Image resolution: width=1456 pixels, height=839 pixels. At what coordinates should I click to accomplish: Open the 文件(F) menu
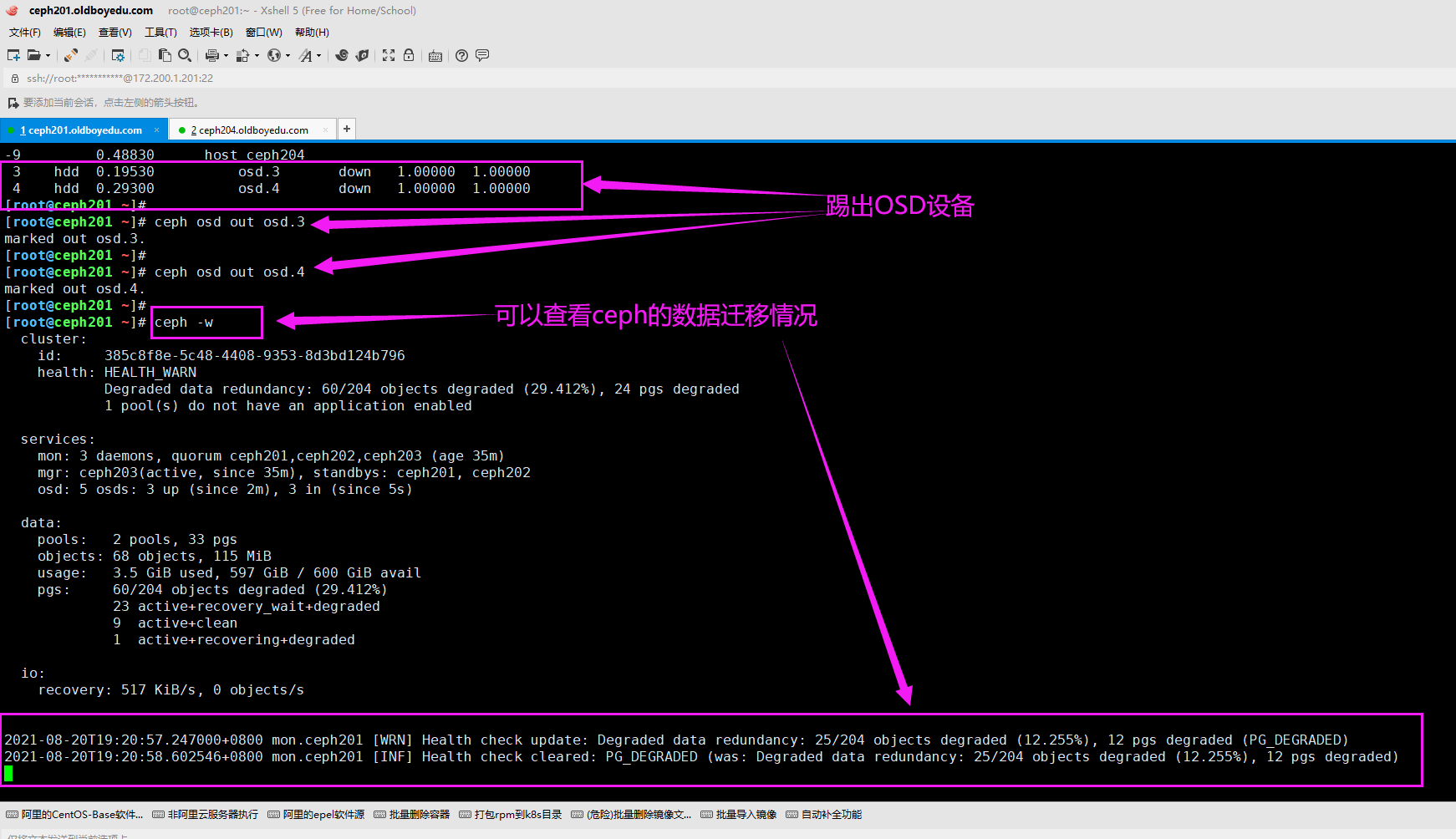tap(24, 33)
